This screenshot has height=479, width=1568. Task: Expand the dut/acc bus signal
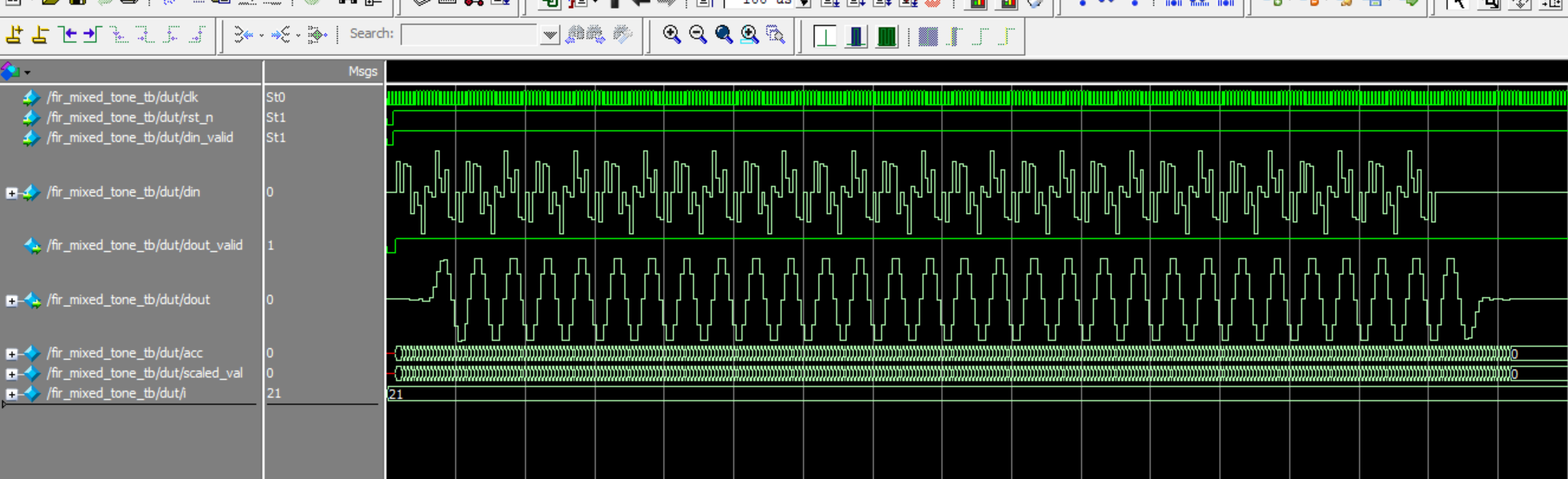point(11,354)
